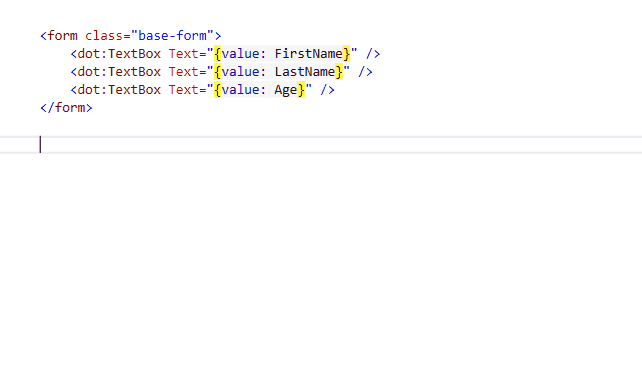
Task: Click highlighted closing brace after FirstName
Action: pyautogui.click(x=346, y=54)
